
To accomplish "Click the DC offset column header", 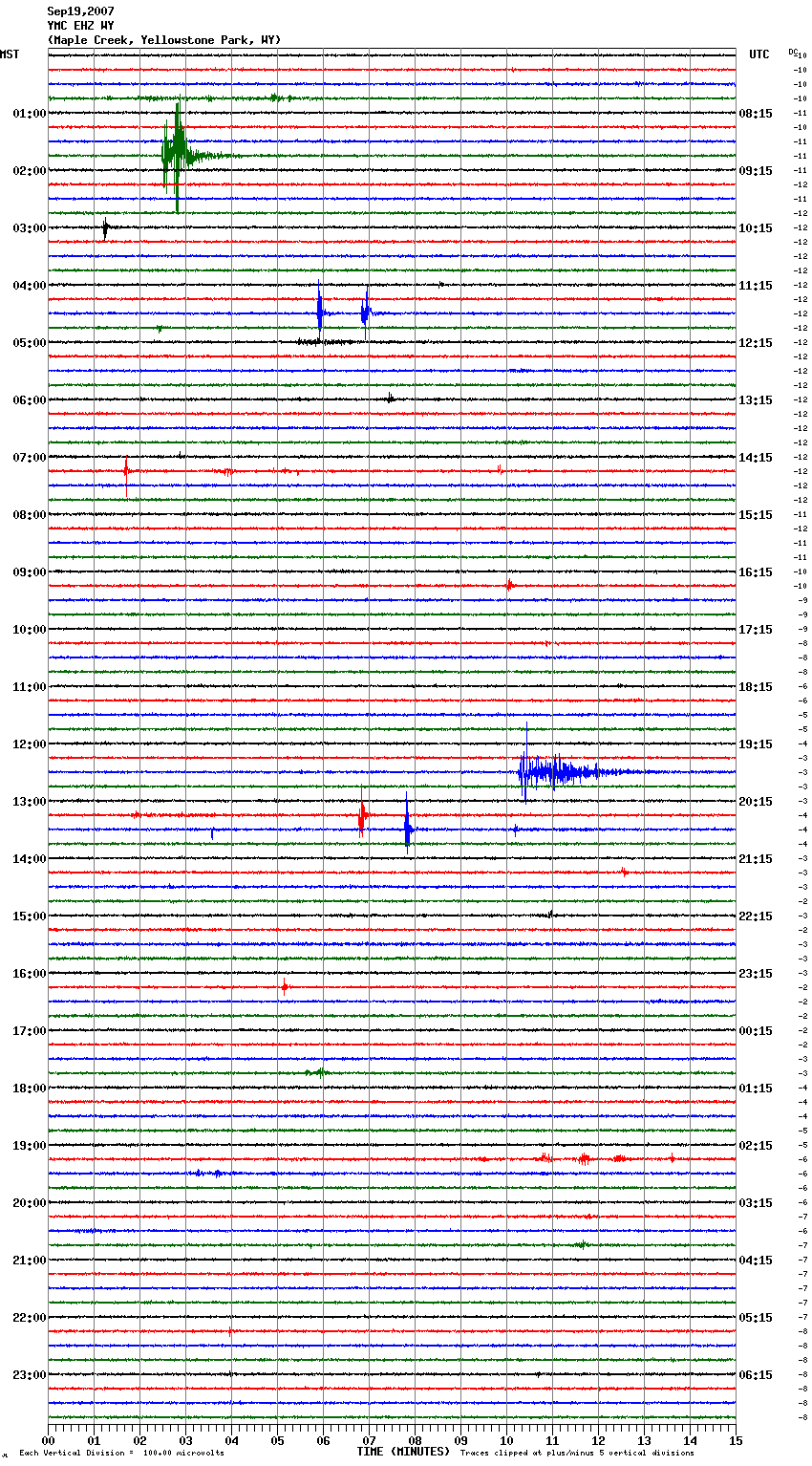I will click(793, 51).
